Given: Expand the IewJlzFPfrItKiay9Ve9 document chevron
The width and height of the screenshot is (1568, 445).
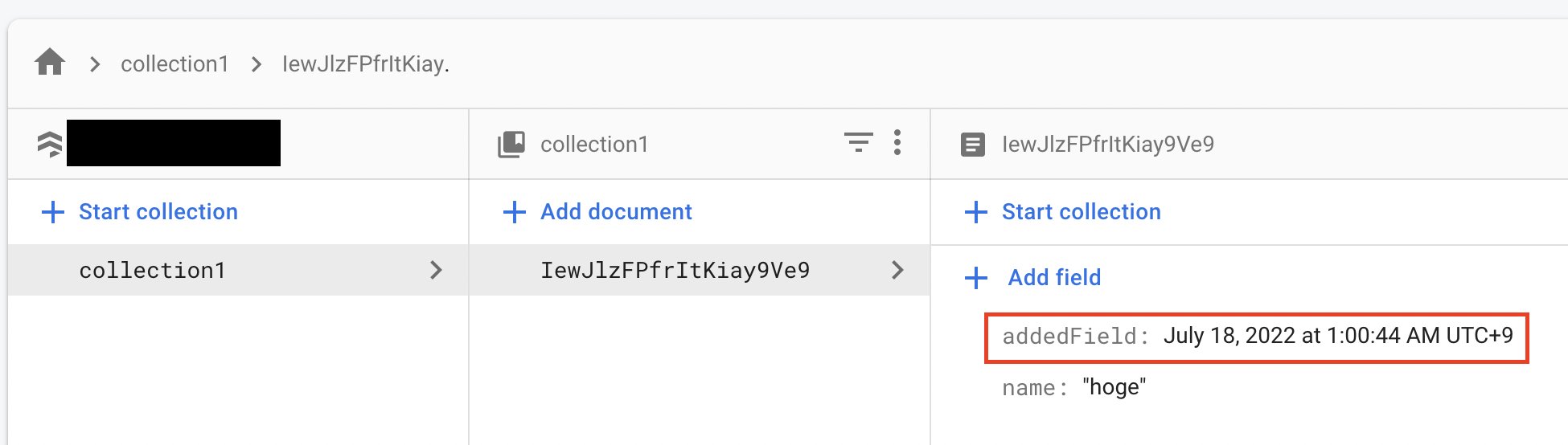Looking at the screenshot, I should click(897, 270).
